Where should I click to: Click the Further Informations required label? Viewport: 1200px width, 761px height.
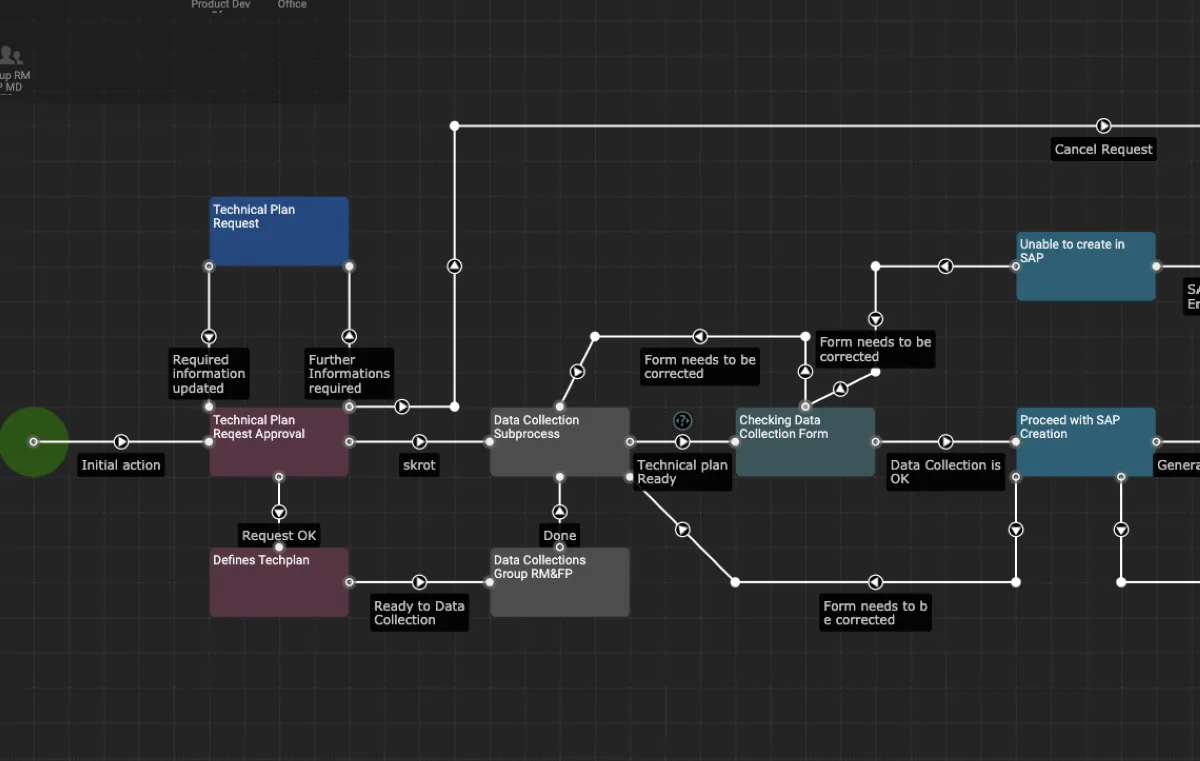point(349,374)
